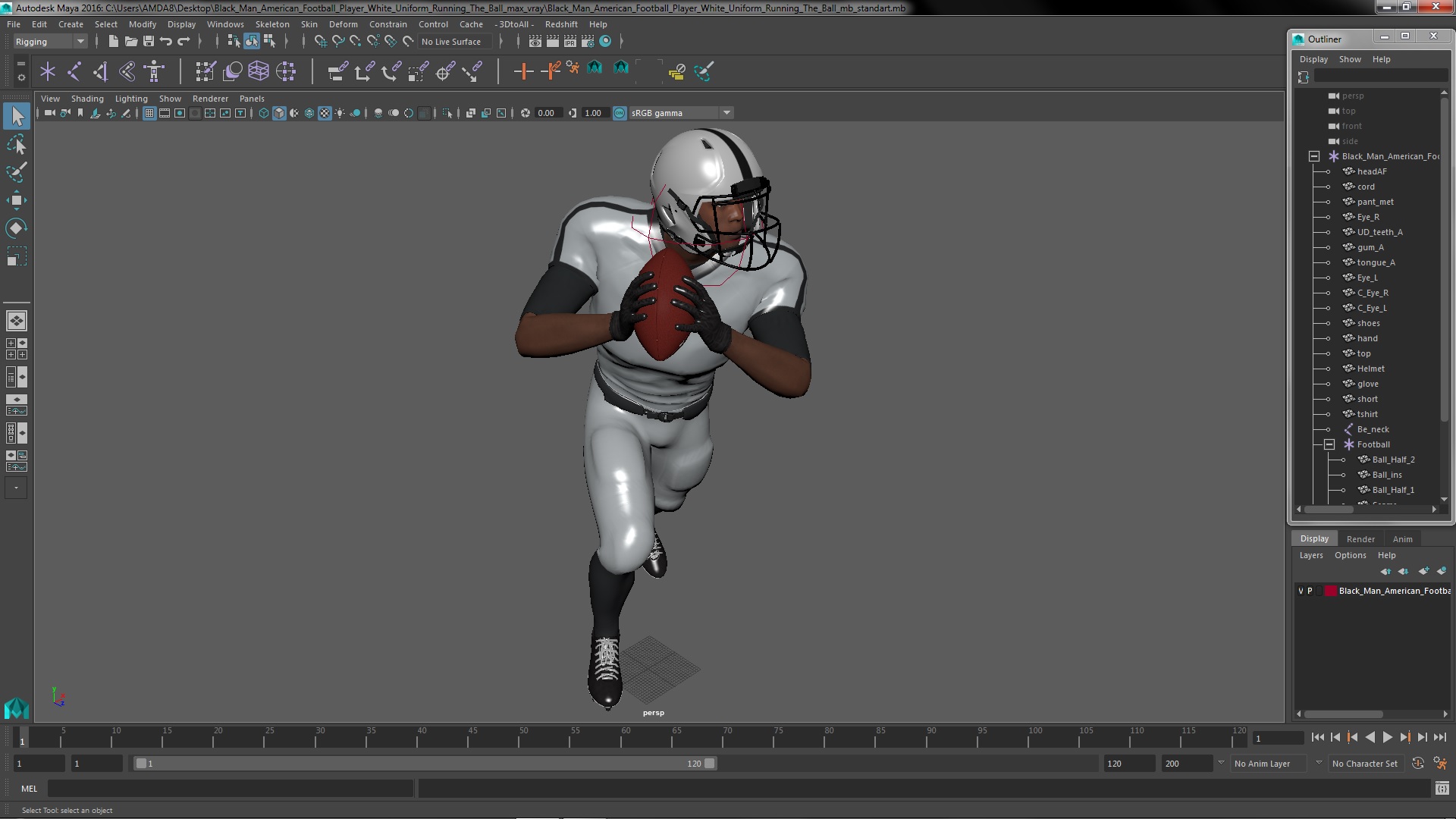
Task: Open the Redshift menu
Action: (x=560, y=24)
